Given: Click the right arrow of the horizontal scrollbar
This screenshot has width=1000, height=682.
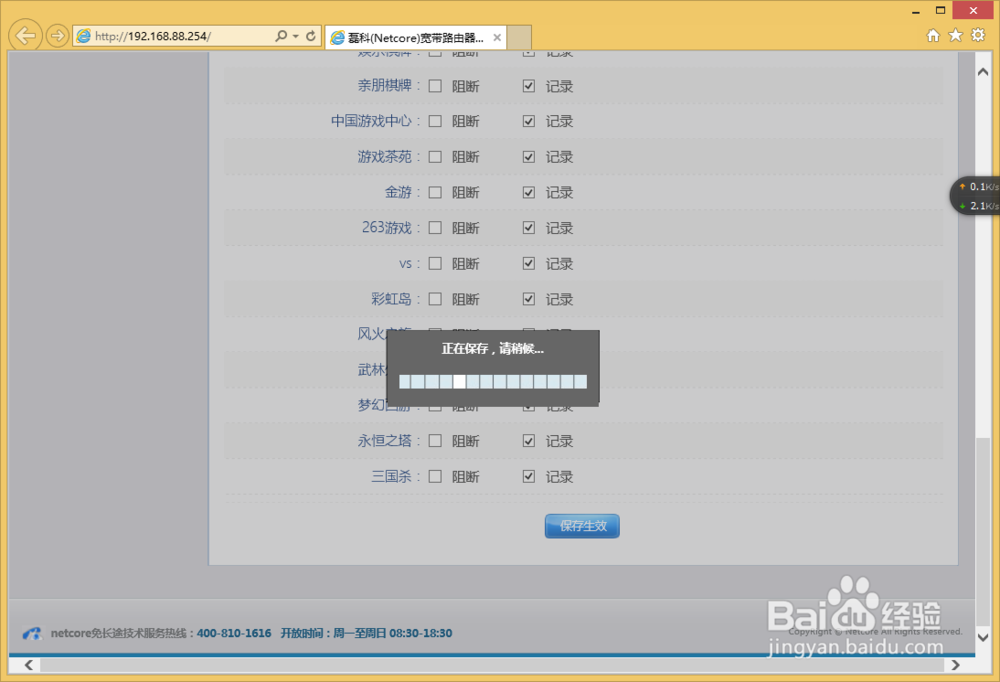Looking at the screenshot, I should tap(956, 664).
